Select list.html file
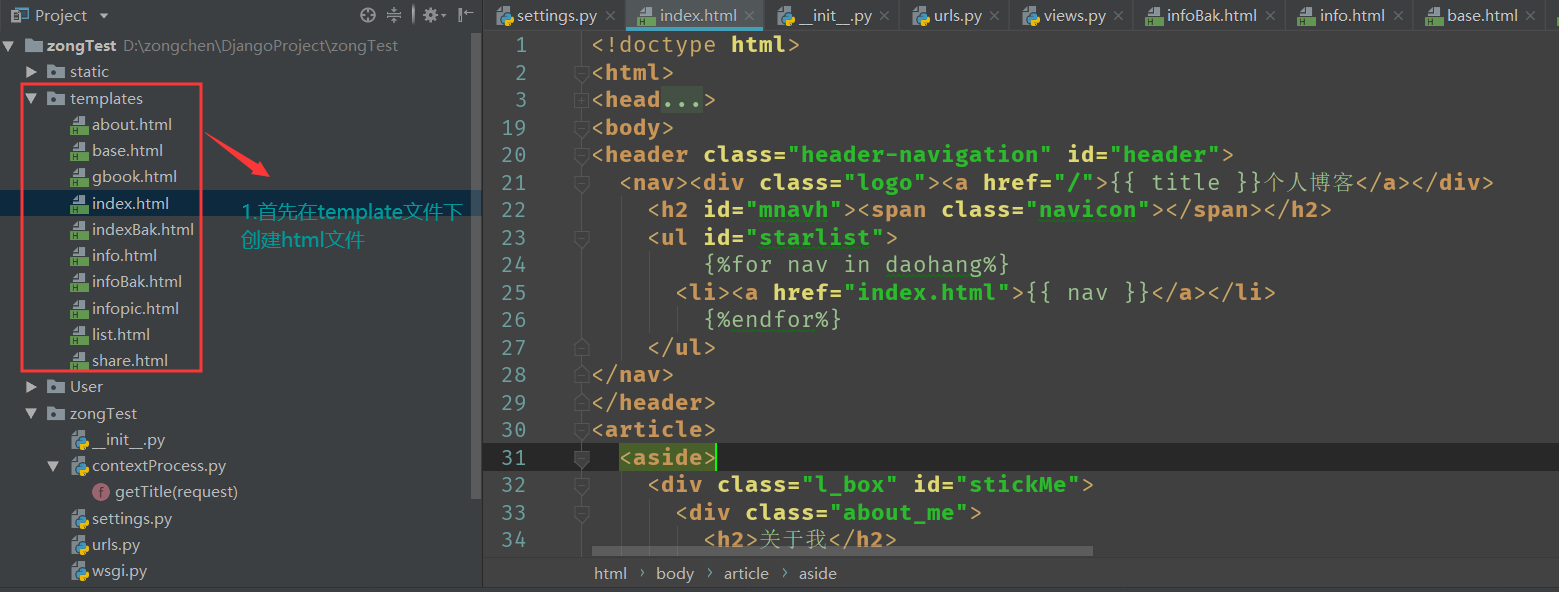Screen dimensions: 1559x592 tap(120, 335)
